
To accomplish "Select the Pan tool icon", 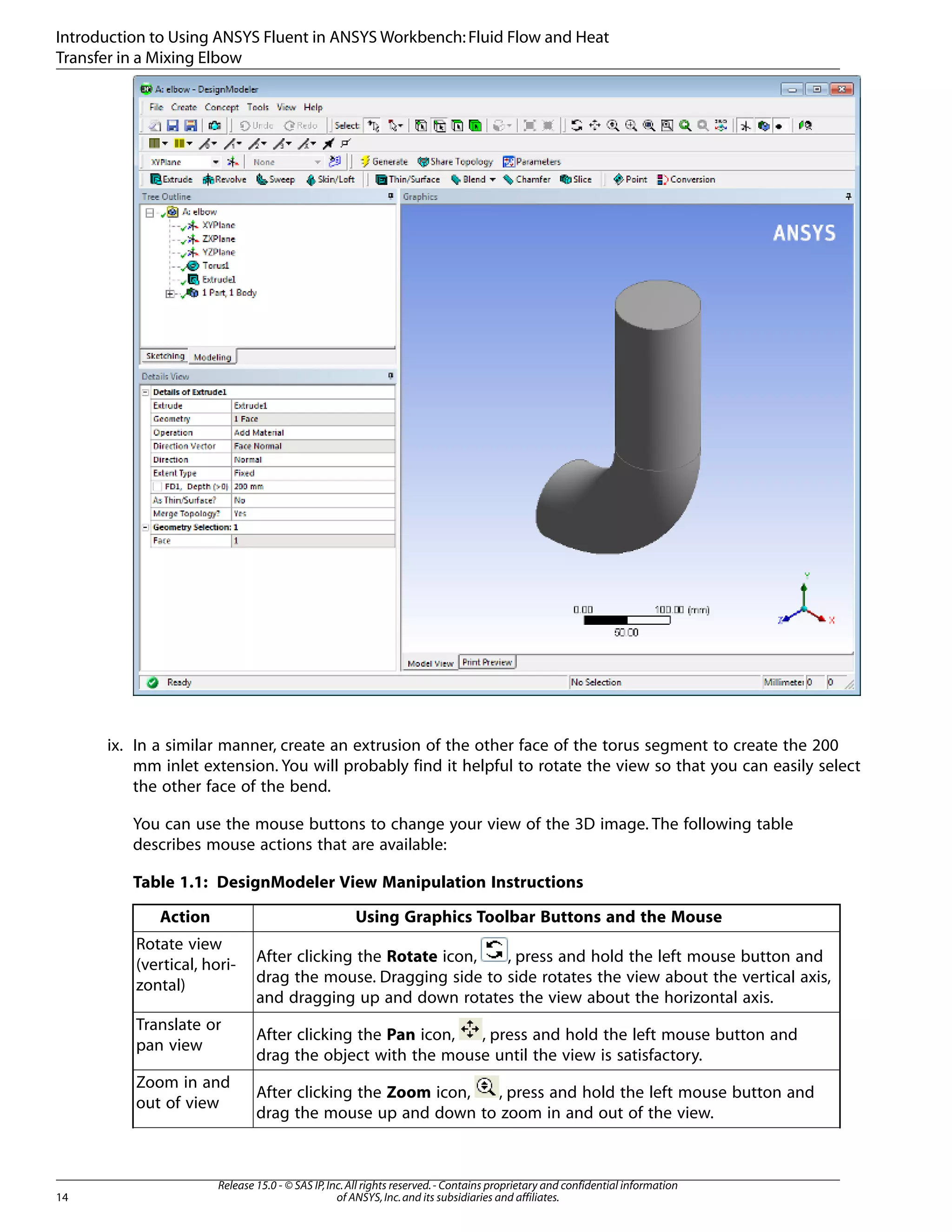I will (x=595, y=125).
